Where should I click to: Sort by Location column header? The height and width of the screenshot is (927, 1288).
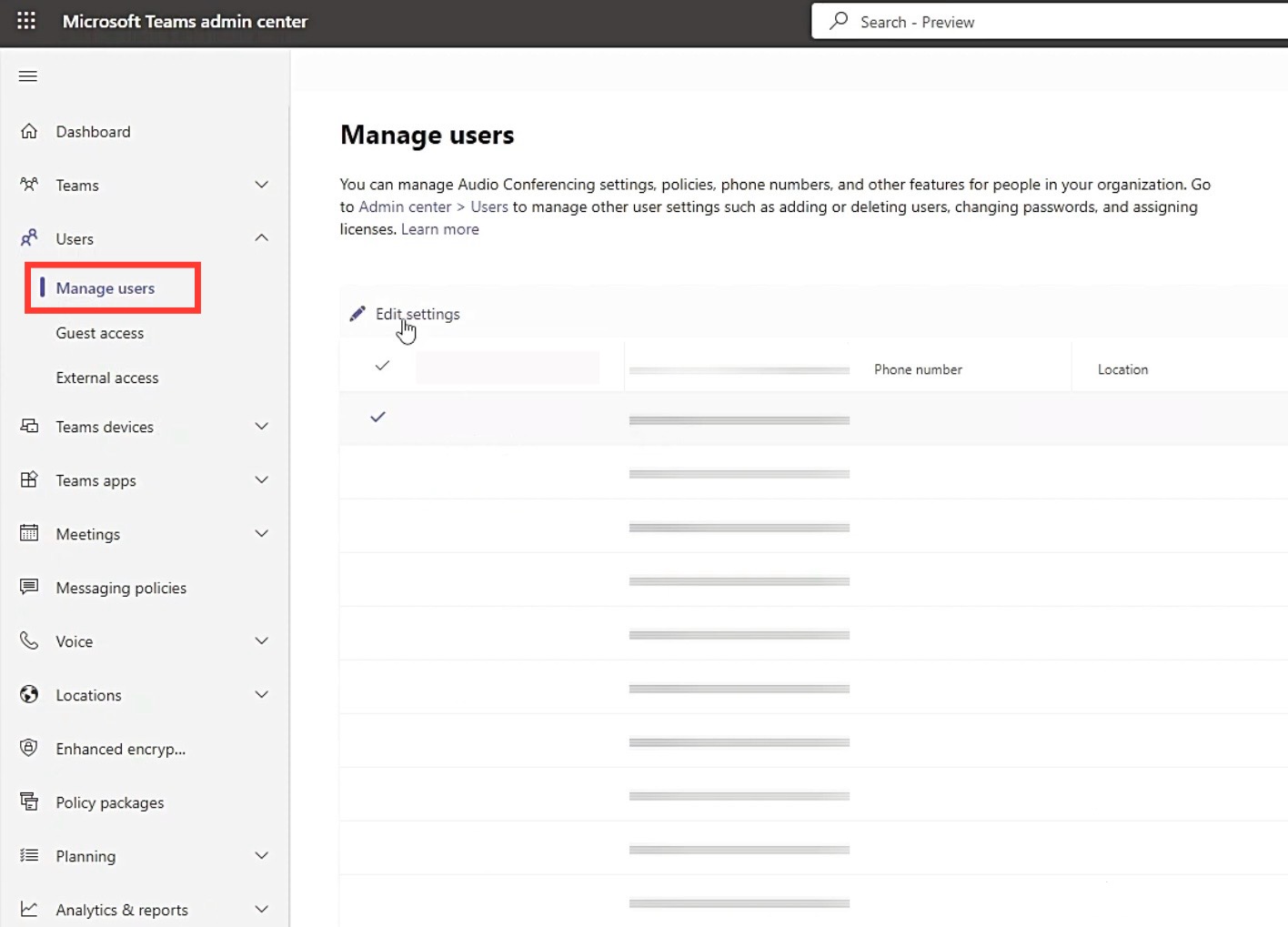1122,369
